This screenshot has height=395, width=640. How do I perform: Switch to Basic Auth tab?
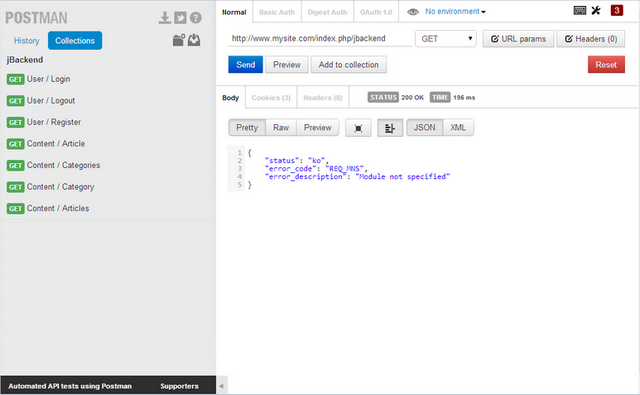coord(277,12)
